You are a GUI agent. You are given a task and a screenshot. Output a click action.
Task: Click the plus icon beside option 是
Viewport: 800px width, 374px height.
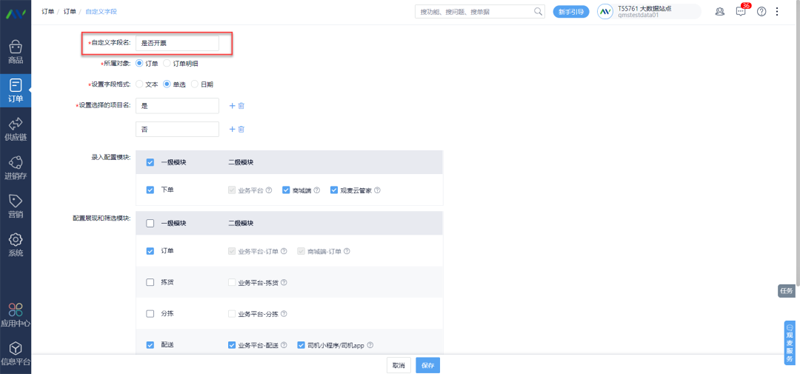click(232, 106)
